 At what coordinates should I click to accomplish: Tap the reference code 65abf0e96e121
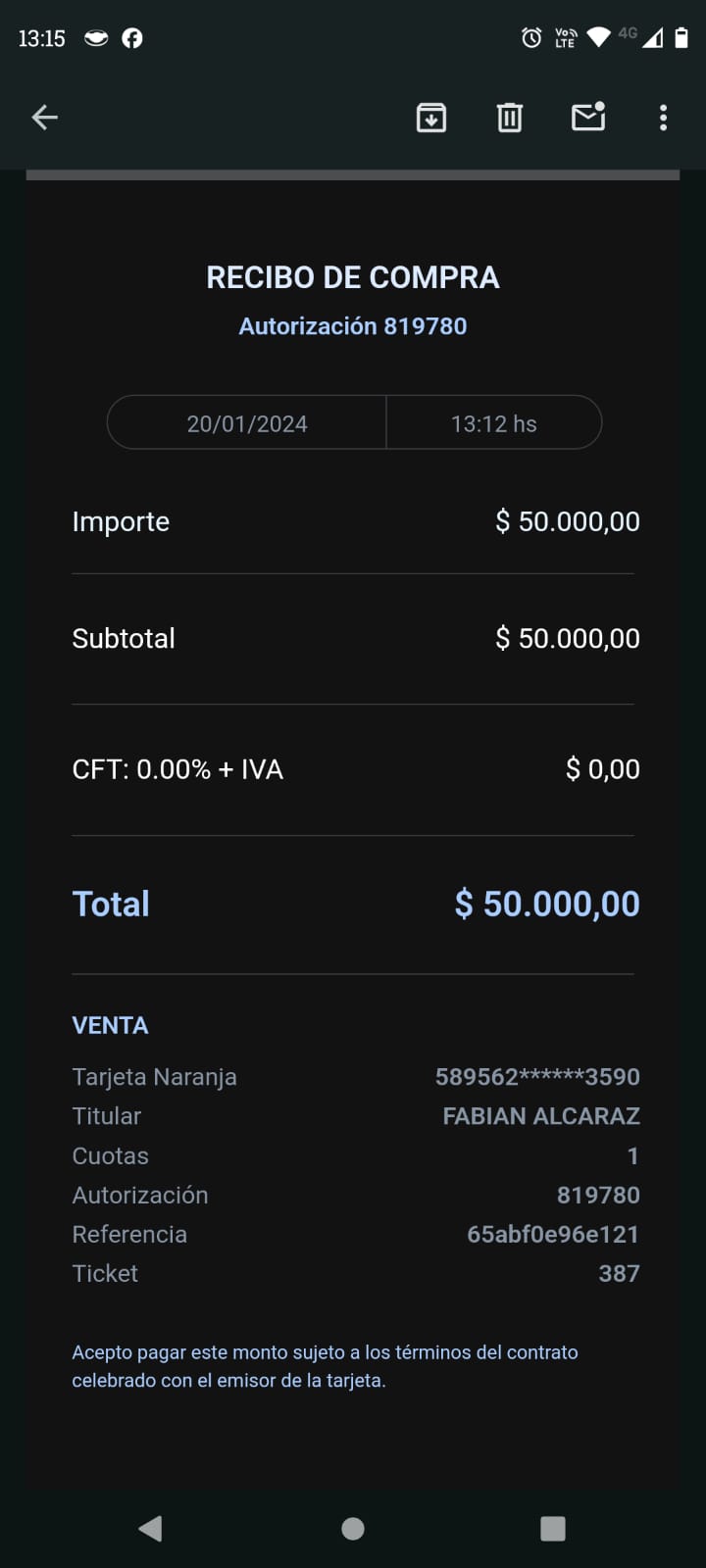tap(553, 1234)
